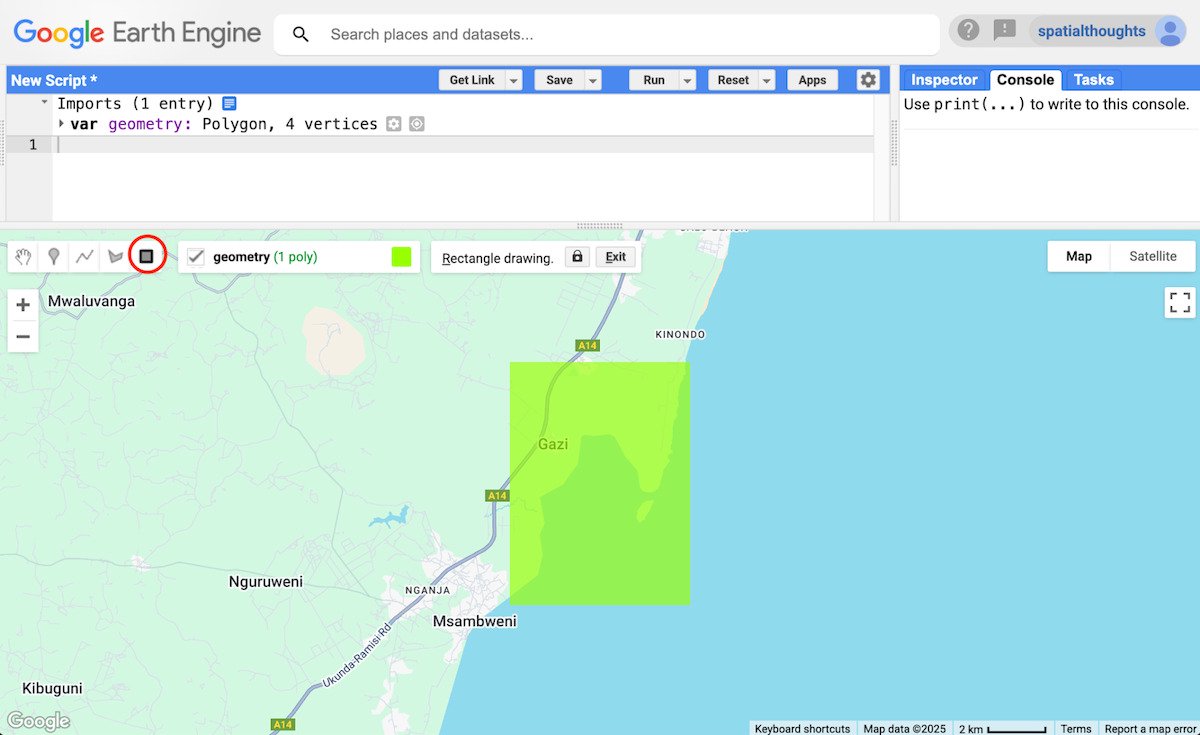The height and width of the screenshot is (735, 1200).
Task: Open the Code Editor settings gear
Action: [x=867, y=79]
